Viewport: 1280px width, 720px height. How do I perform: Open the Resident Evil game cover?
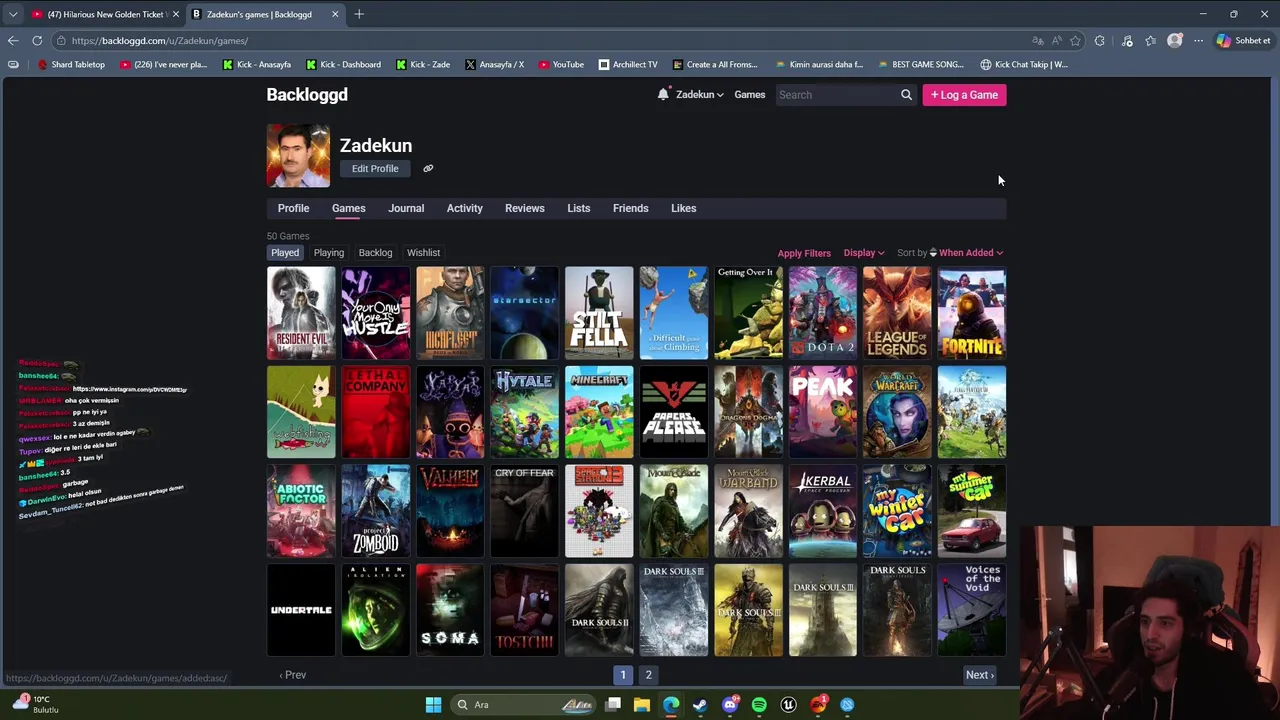click(x=301, y=313)
